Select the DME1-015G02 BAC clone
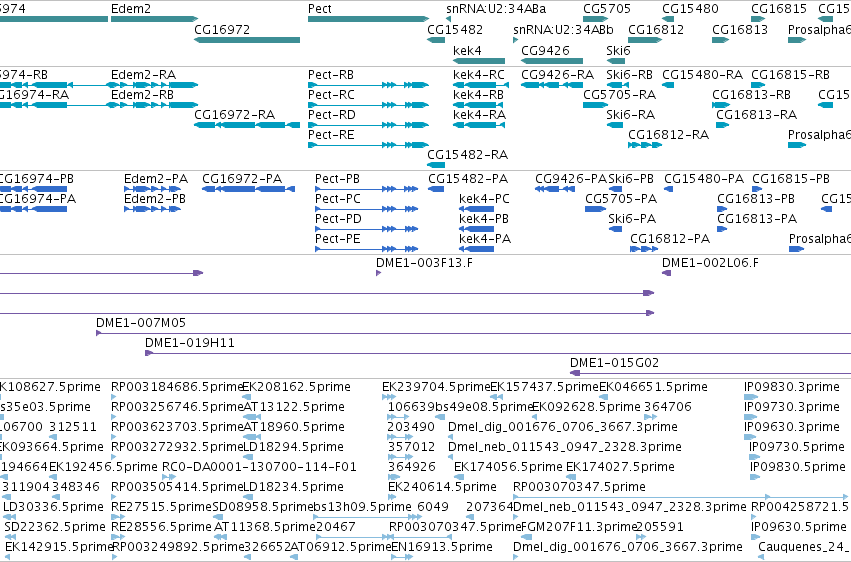This screenshot has height=562, width=851. tap(710, 373)
